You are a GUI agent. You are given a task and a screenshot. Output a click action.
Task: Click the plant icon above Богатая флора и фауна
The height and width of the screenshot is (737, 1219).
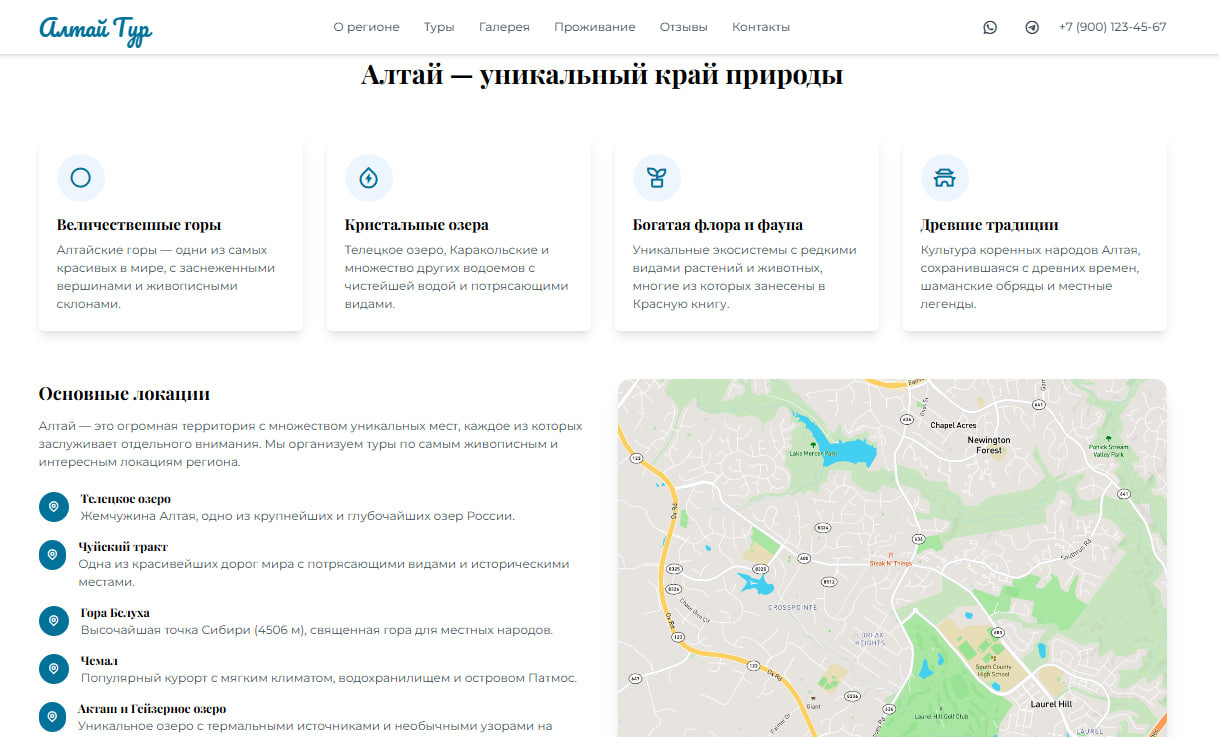pyautogui.click(x=657, y=178)
